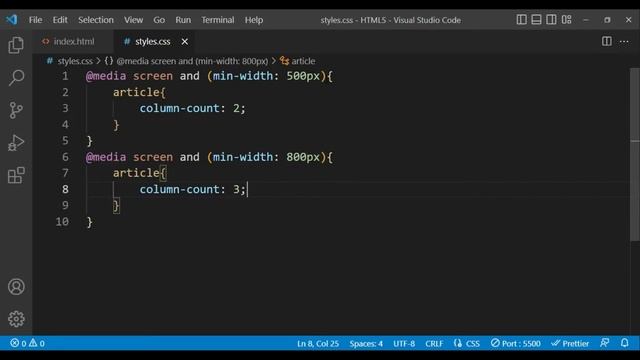Open the feedback icon in status bar
This screenshot has height=360, width=640.
click(x=604, y=343)
